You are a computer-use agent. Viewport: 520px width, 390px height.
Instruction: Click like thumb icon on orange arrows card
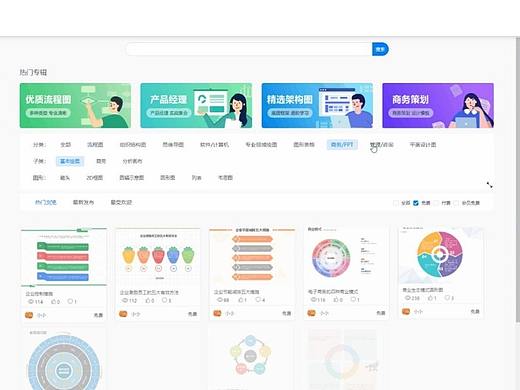(x=241, y=300)
